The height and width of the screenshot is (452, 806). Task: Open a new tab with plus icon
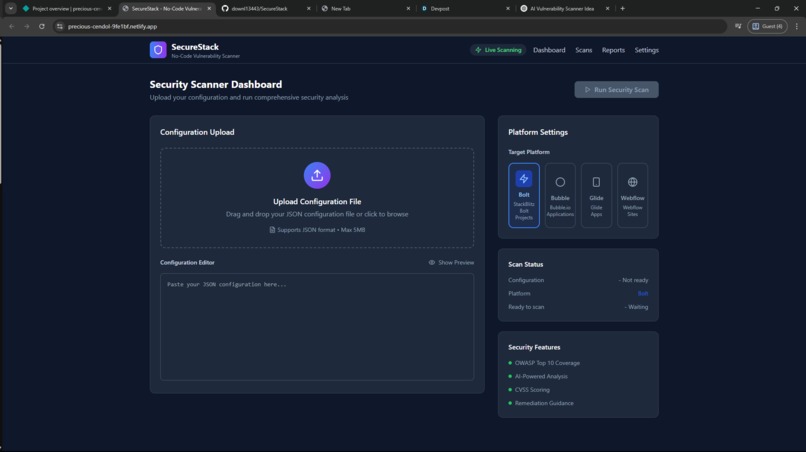point(622,8)
